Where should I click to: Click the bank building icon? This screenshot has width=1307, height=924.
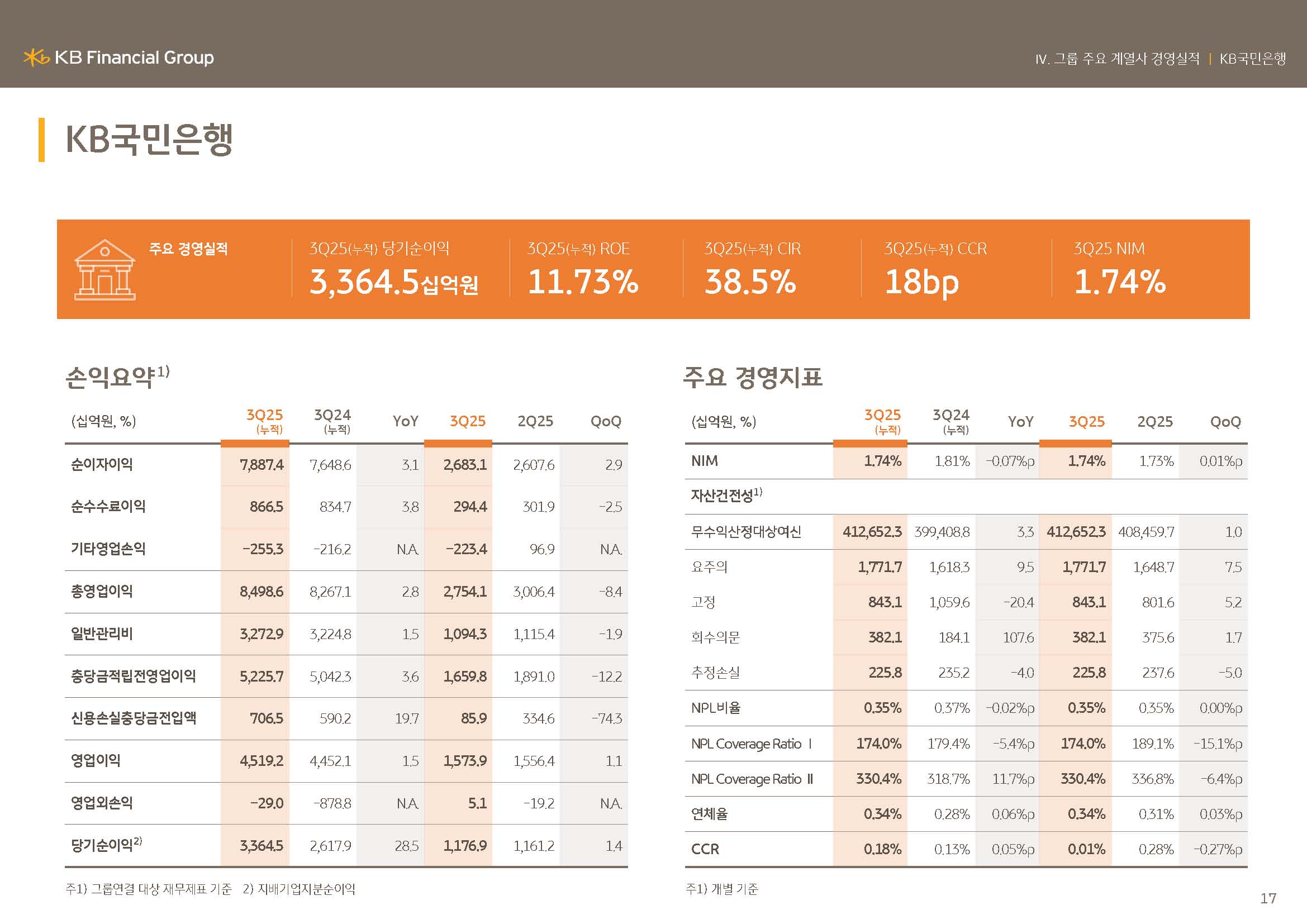coord(104,270)
